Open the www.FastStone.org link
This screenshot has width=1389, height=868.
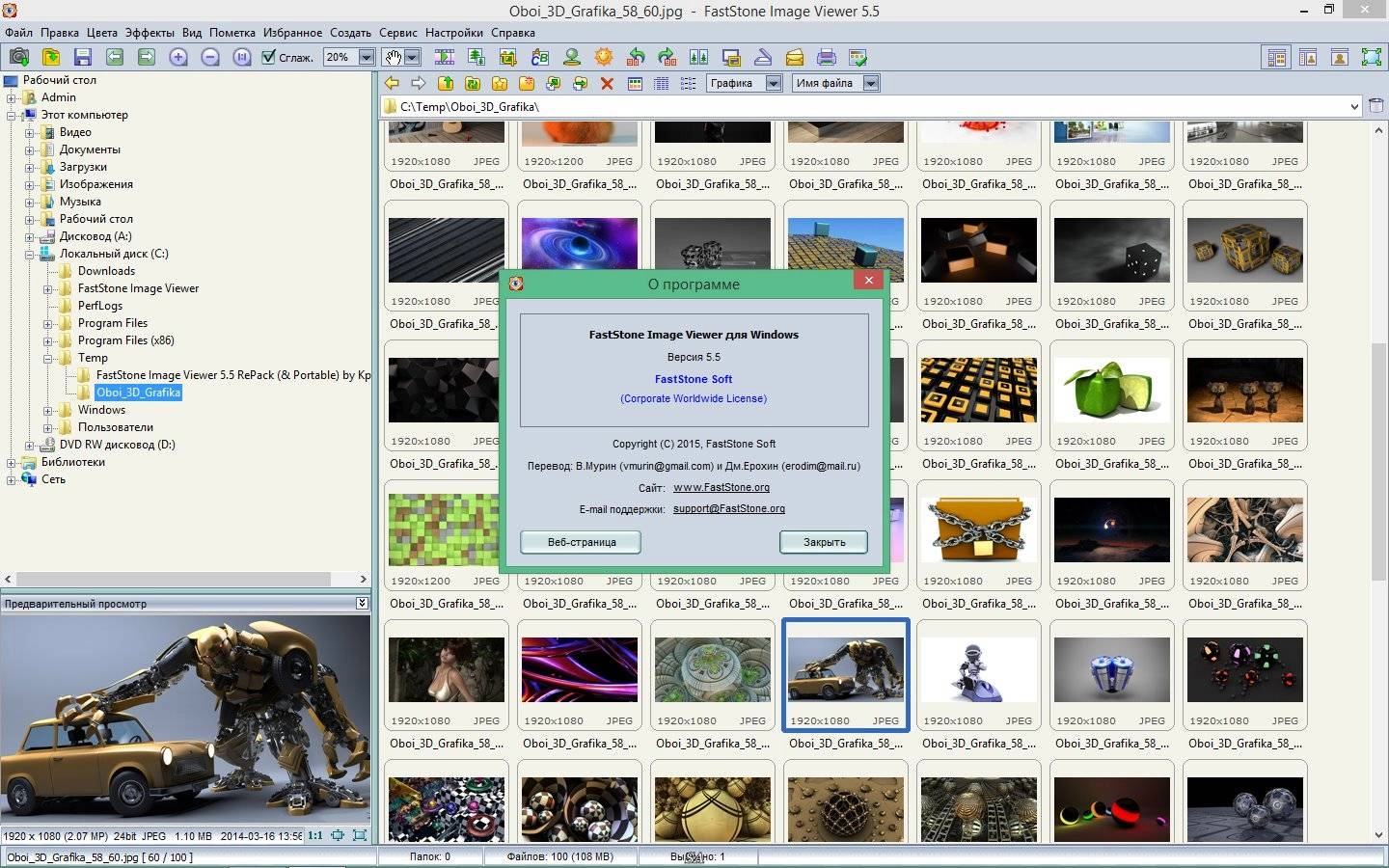tap(721, 487)
